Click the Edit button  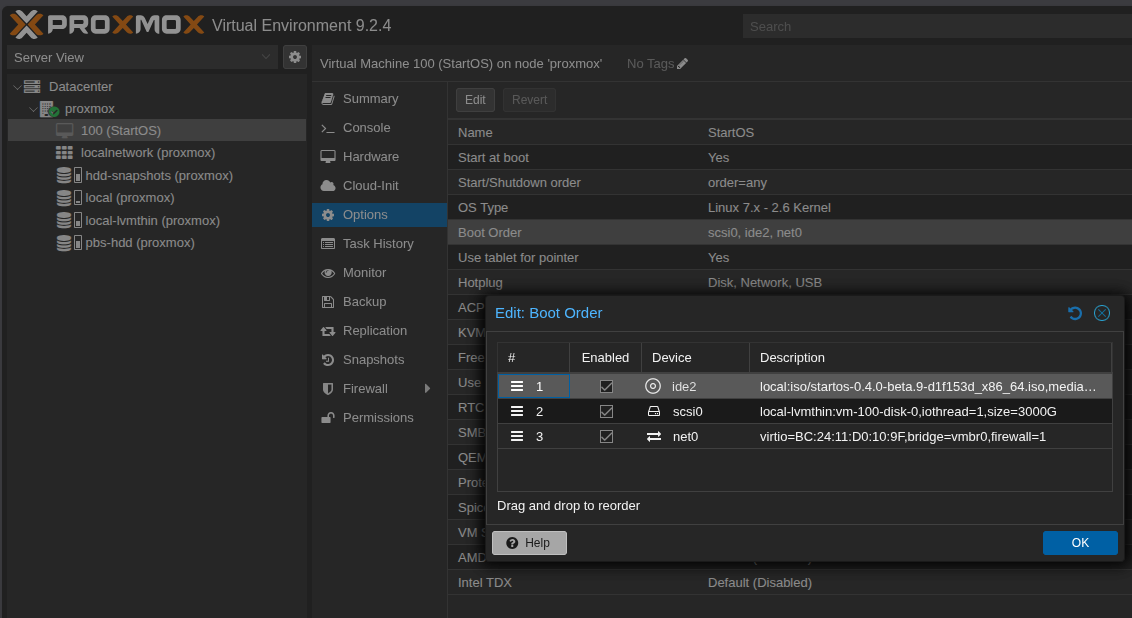(x=475, y=100)
